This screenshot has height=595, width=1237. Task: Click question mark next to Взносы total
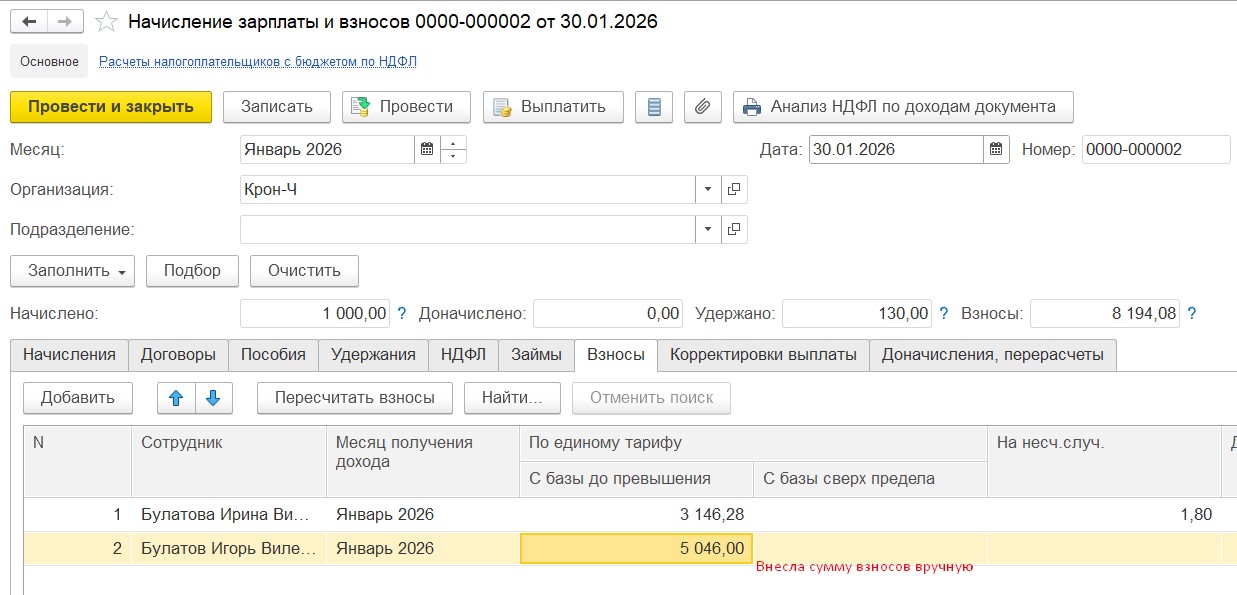pos(1191,314)
